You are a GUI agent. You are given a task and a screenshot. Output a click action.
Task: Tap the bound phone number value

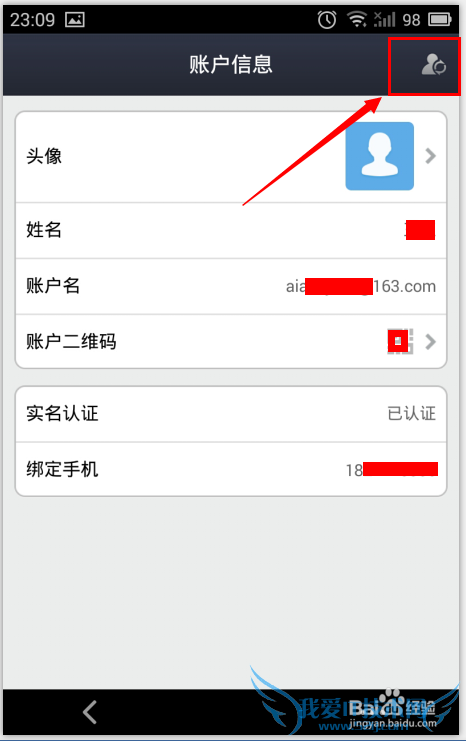pyautogui.click(x=392, y=470)
